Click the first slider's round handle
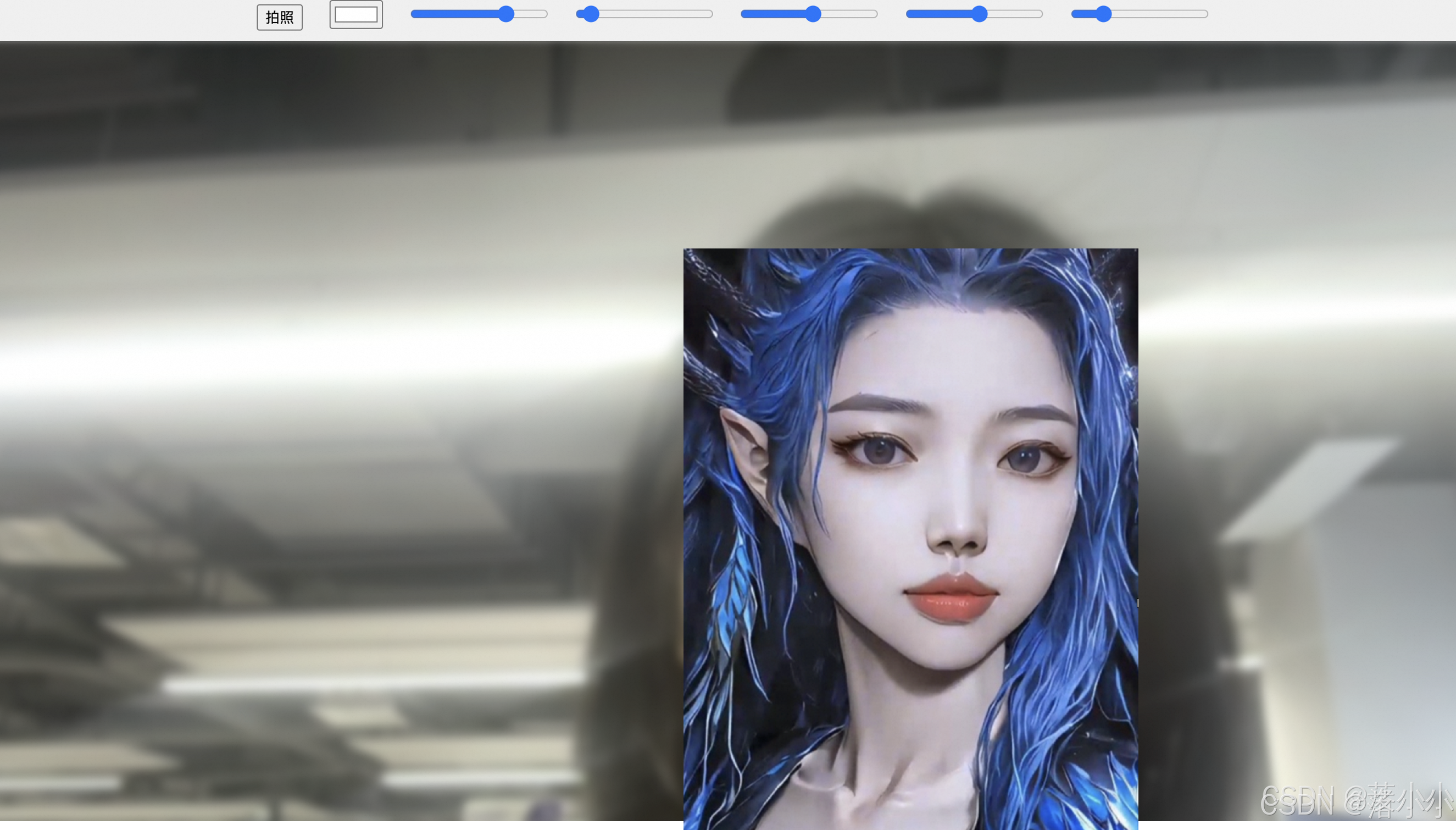The width and height of the screenshot is (1456, 830). 506,14
